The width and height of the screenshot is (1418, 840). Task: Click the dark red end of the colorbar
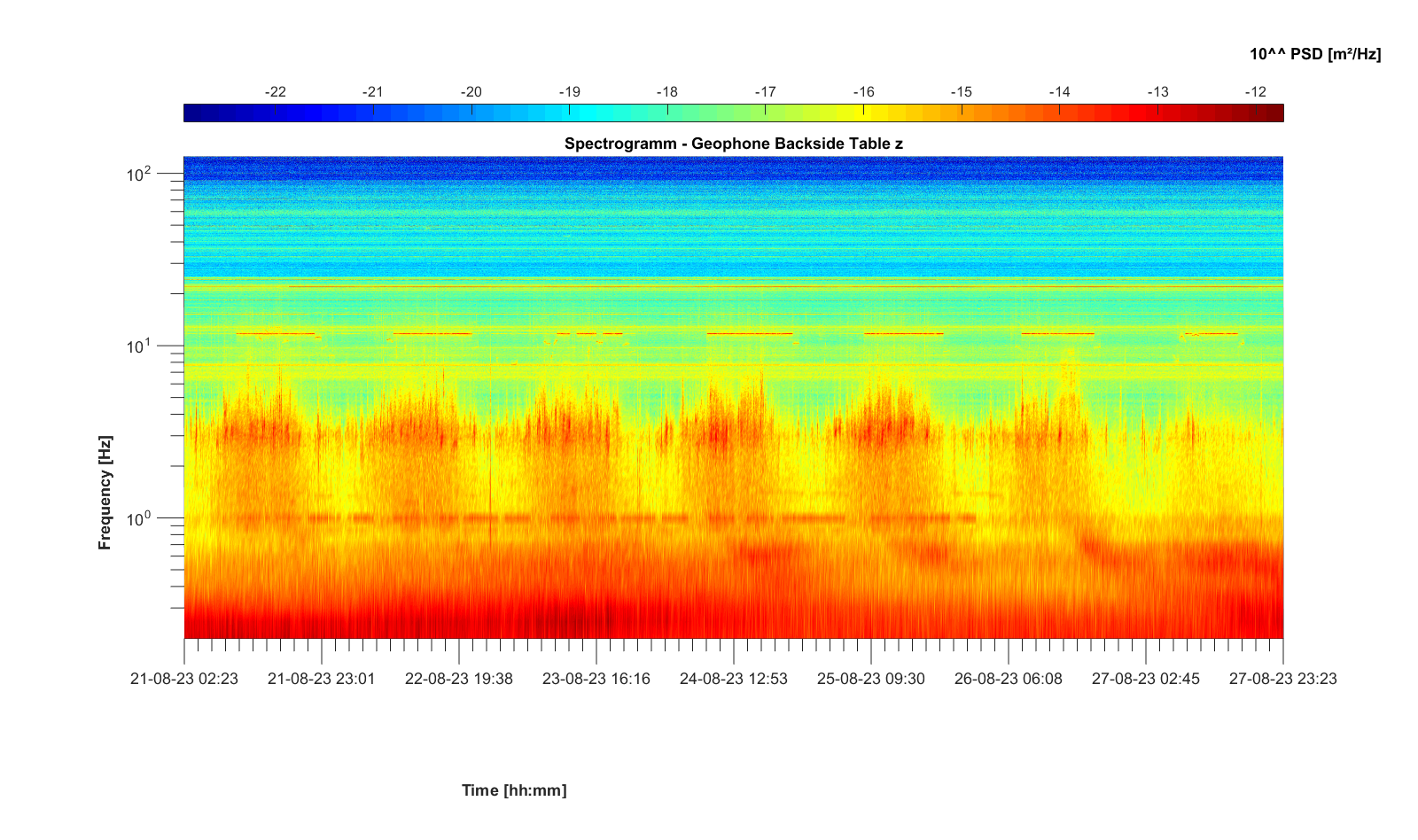pos(1274,113)
